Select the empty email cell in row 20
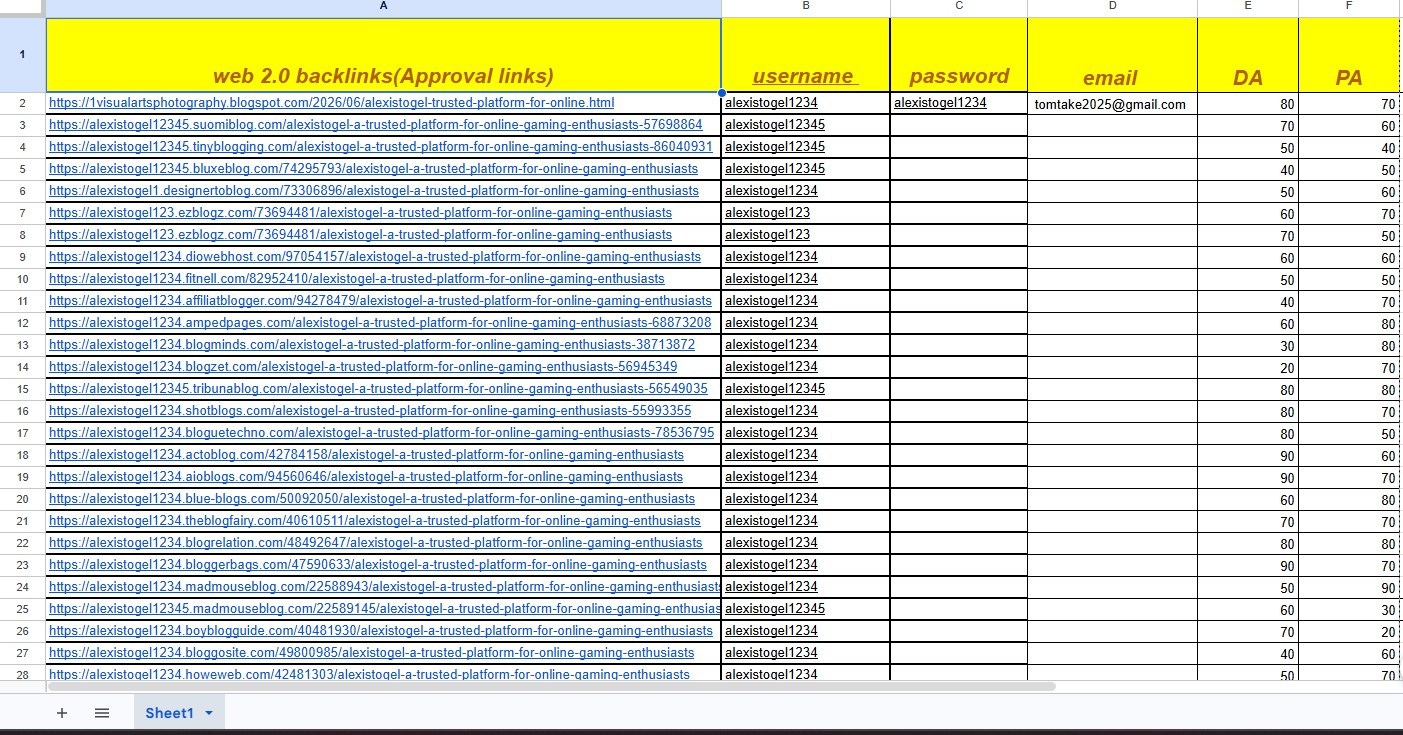 pyautogui.click(x=1112, y=499)
